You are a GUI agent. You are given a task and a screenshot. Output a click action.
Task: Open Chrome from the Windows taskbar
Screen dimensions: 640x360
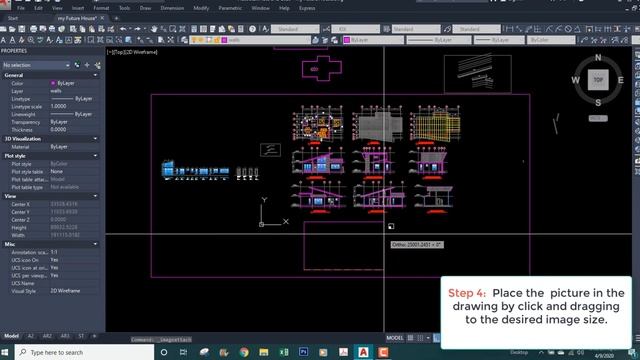pos(244,352)
